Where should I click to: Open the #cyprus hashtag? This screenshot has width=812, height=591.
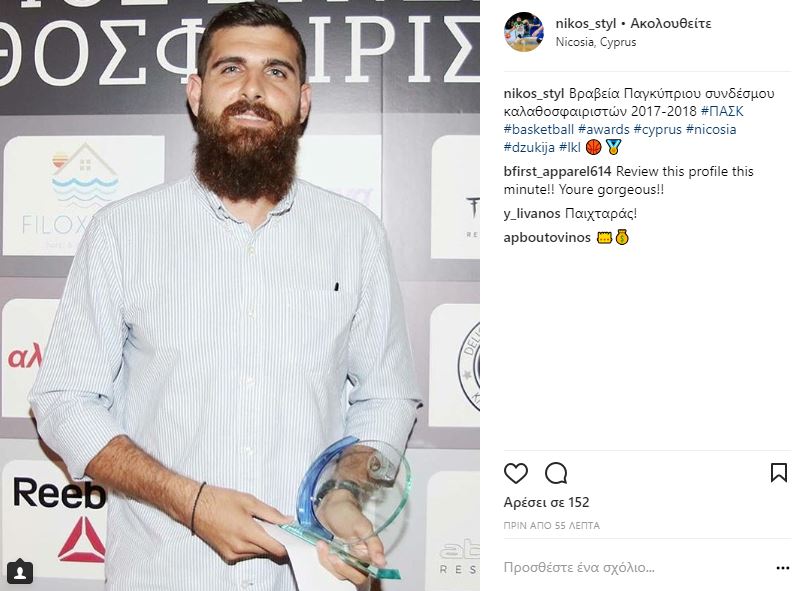click(658, 129)
